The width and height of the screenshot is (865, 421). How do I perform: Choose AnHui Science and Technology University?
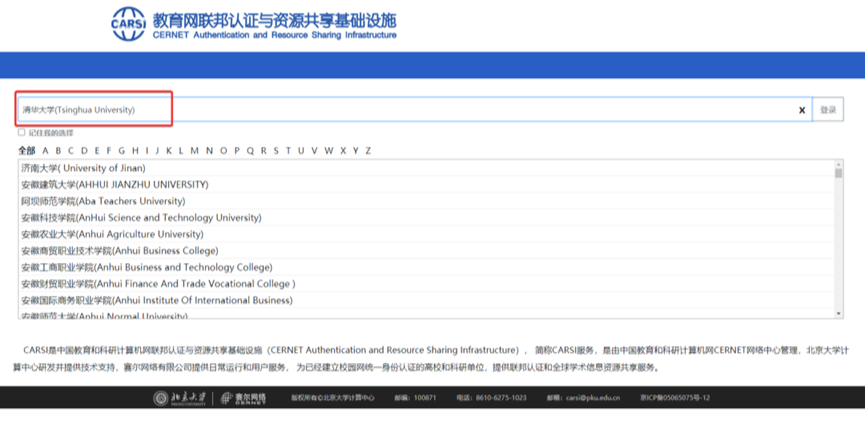click(426, 217)
